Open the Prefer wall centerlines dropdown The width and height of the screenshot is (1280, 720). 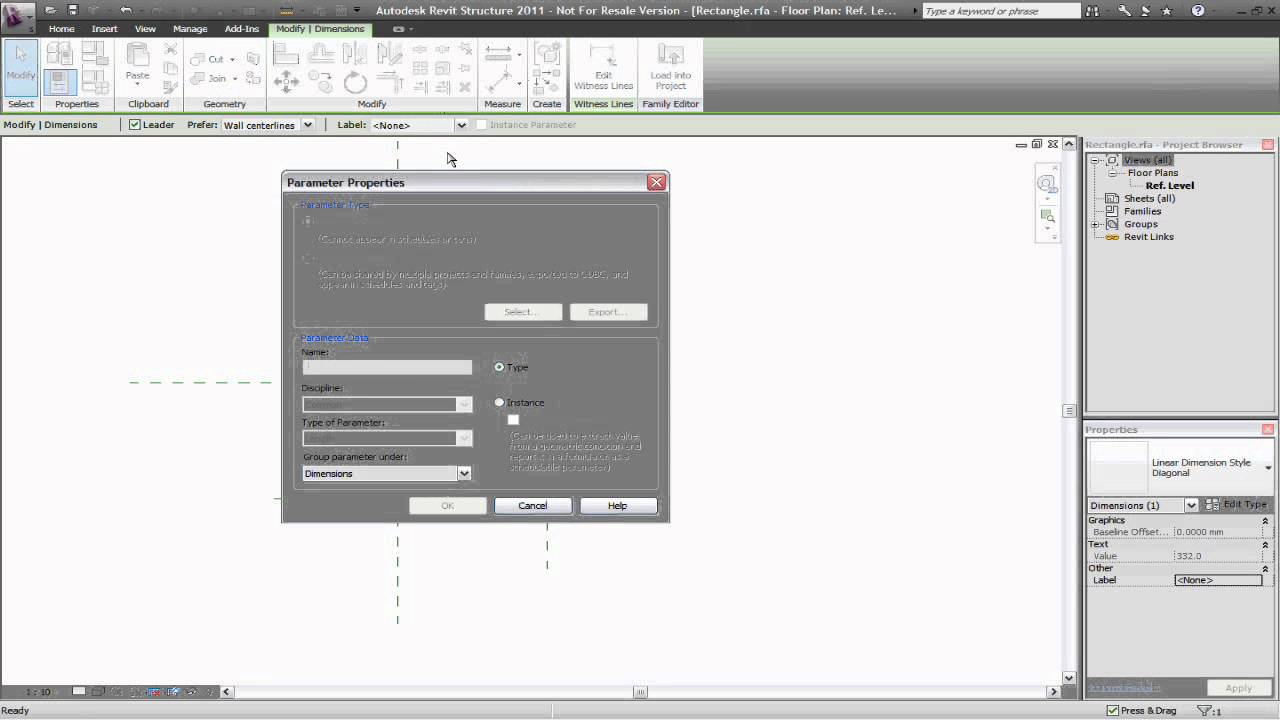310,125
